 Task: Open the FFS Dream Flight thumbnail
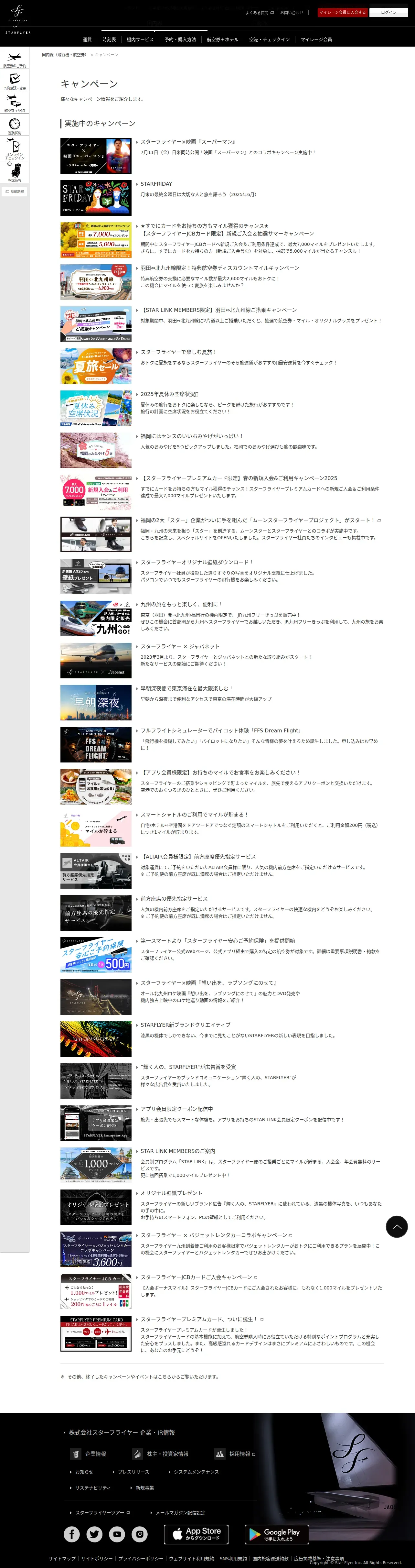coord(96,744)
